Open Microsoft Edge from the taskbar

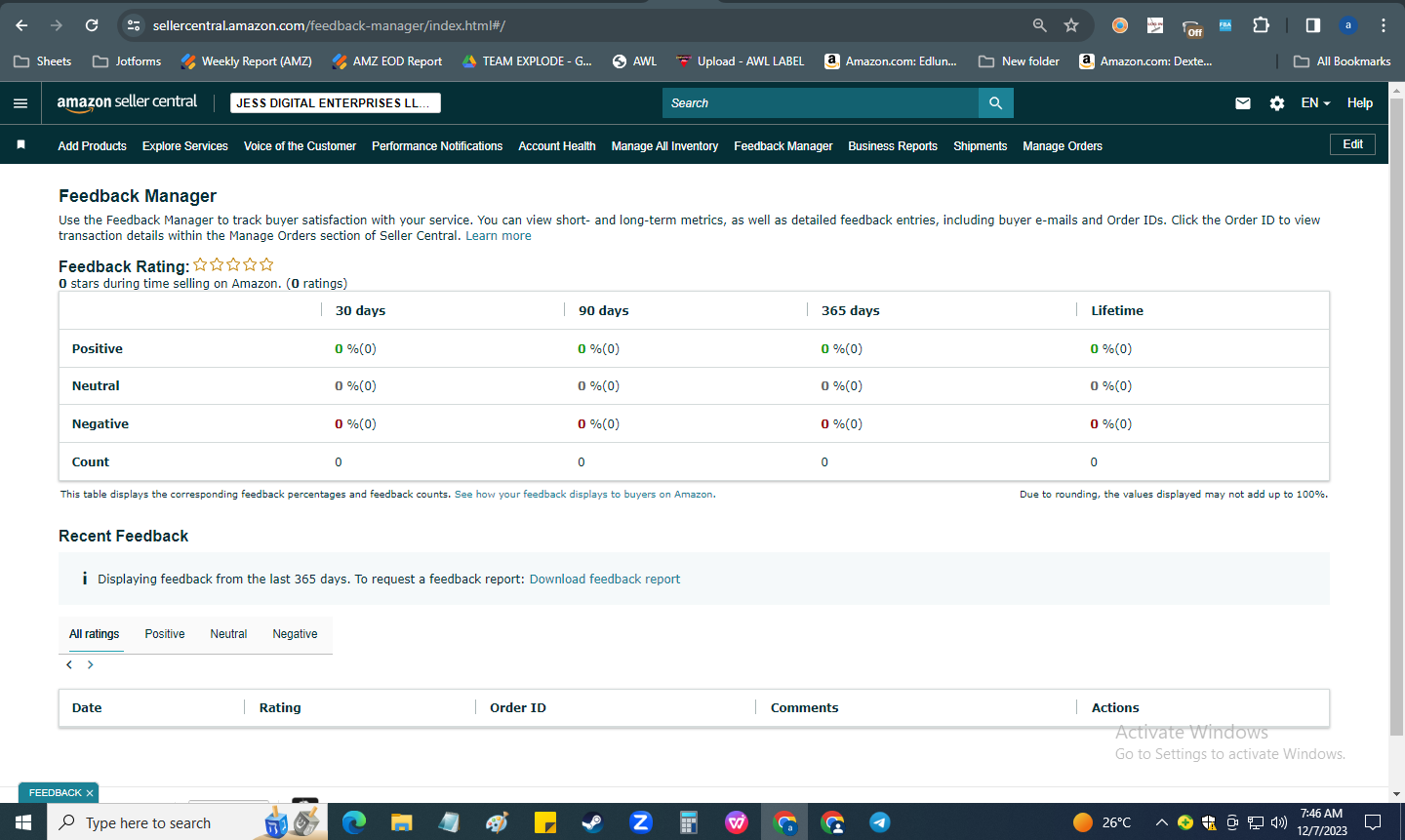353,821
